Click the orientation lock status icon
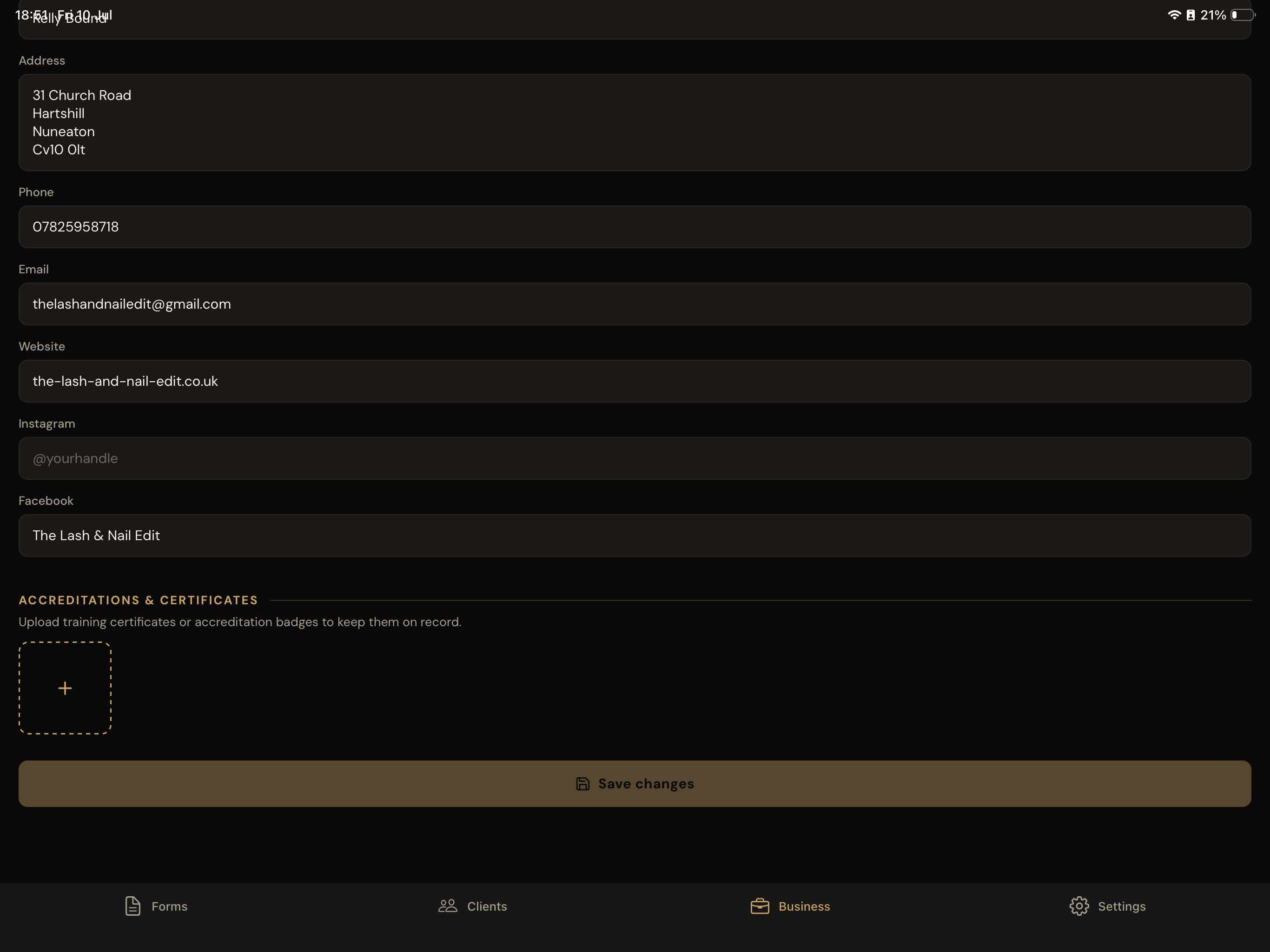Viewport: 1270px width, 952px height. [1191, 15]
